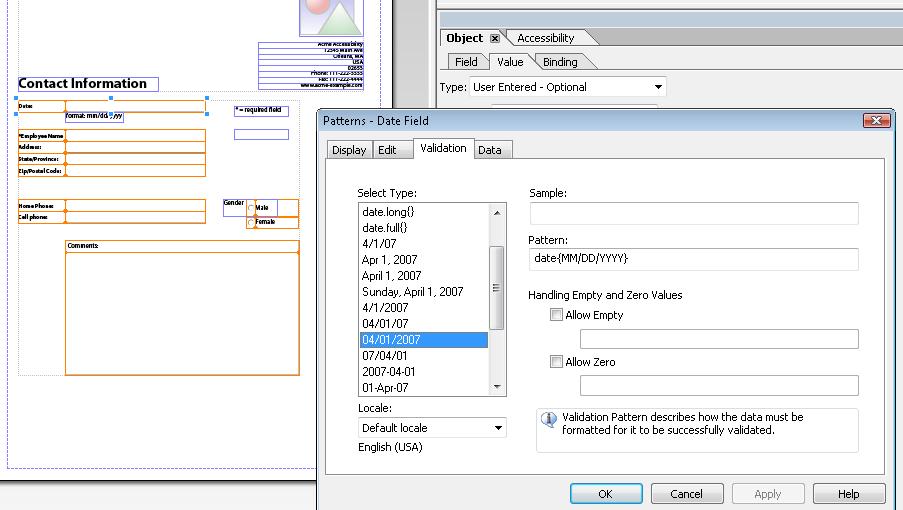Close the Patterns - Date Field dialog
The height and width of the screenshot is (510, 903).
pyautogui.click(x=875, y=120)
